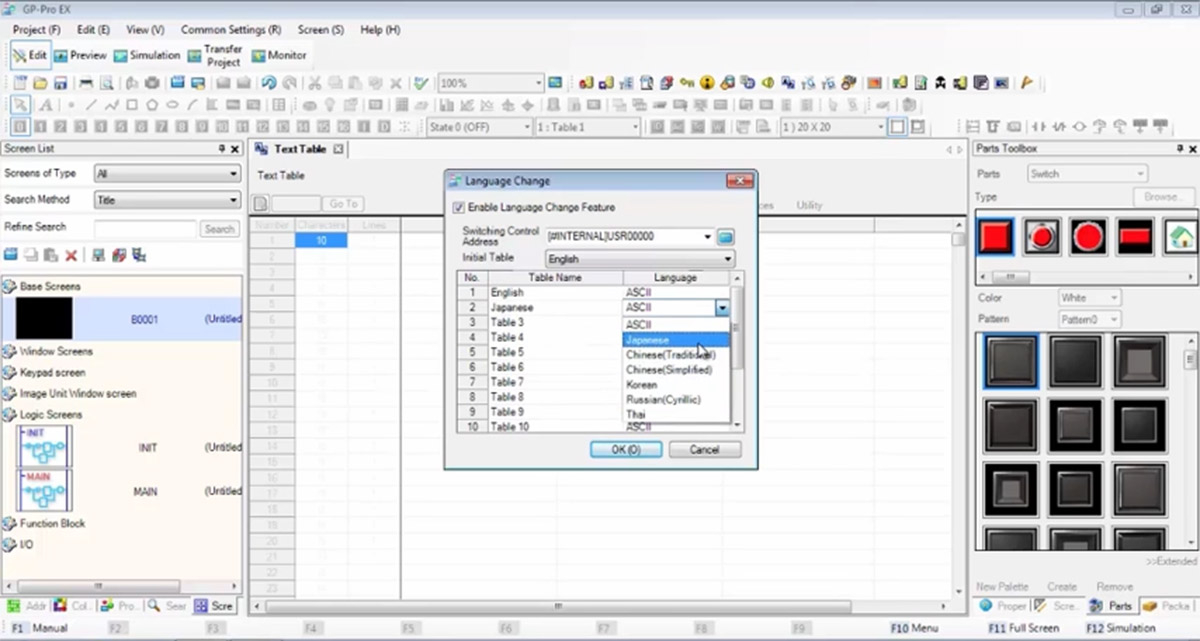Viewport: 1200px width, 641px height.
Task: Open the Switching Control Address dropdown
Action: [x=708, y=237]
